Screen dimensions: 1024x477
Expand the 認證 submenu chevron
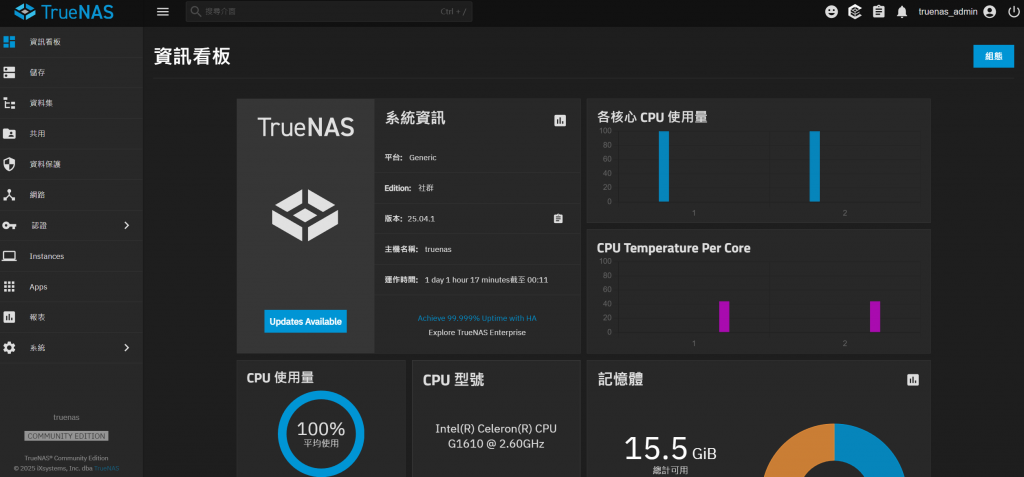tap(127, 225)
